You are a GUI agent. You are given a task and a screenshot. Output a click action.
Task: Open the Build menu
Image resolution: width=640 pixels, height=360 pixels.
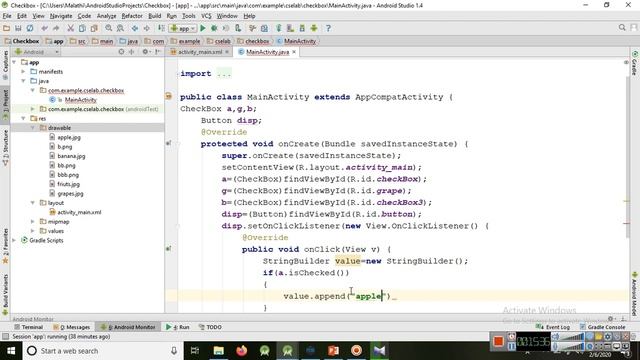click(154, 16)
